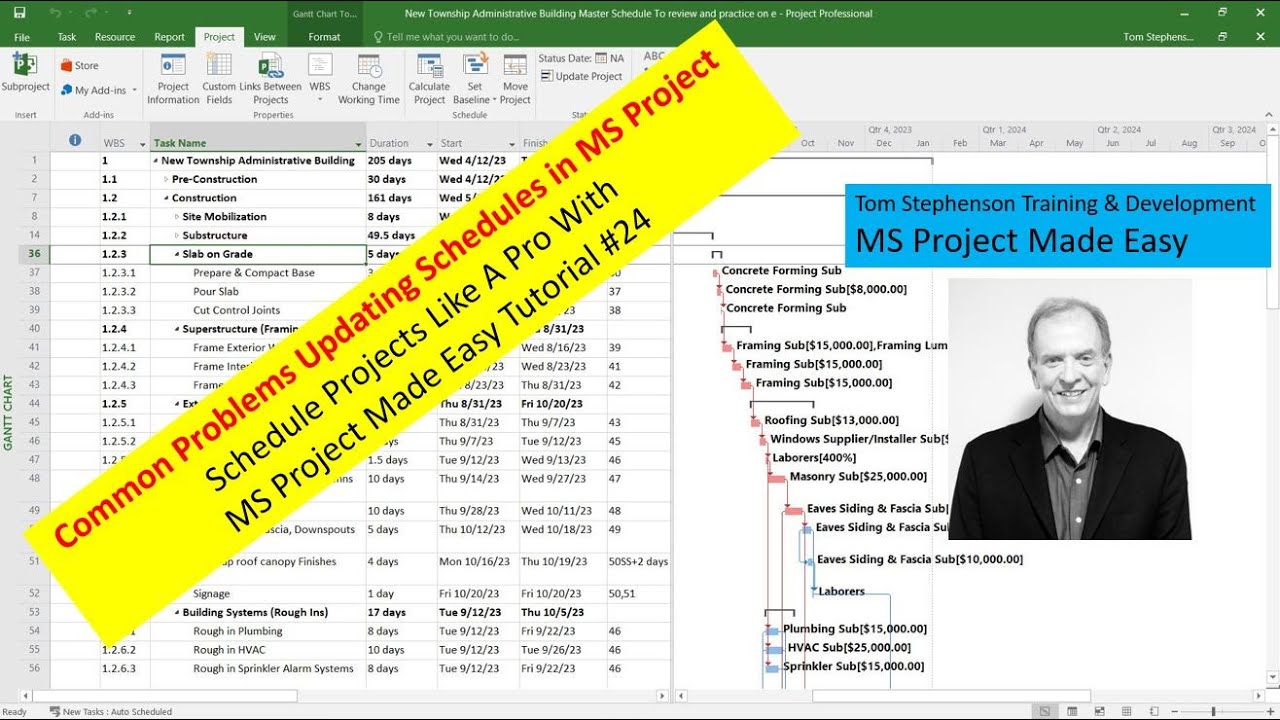This screenshot has width=1280, height=720.
Task: Open Custom Fields
Action: coord(219,78)
